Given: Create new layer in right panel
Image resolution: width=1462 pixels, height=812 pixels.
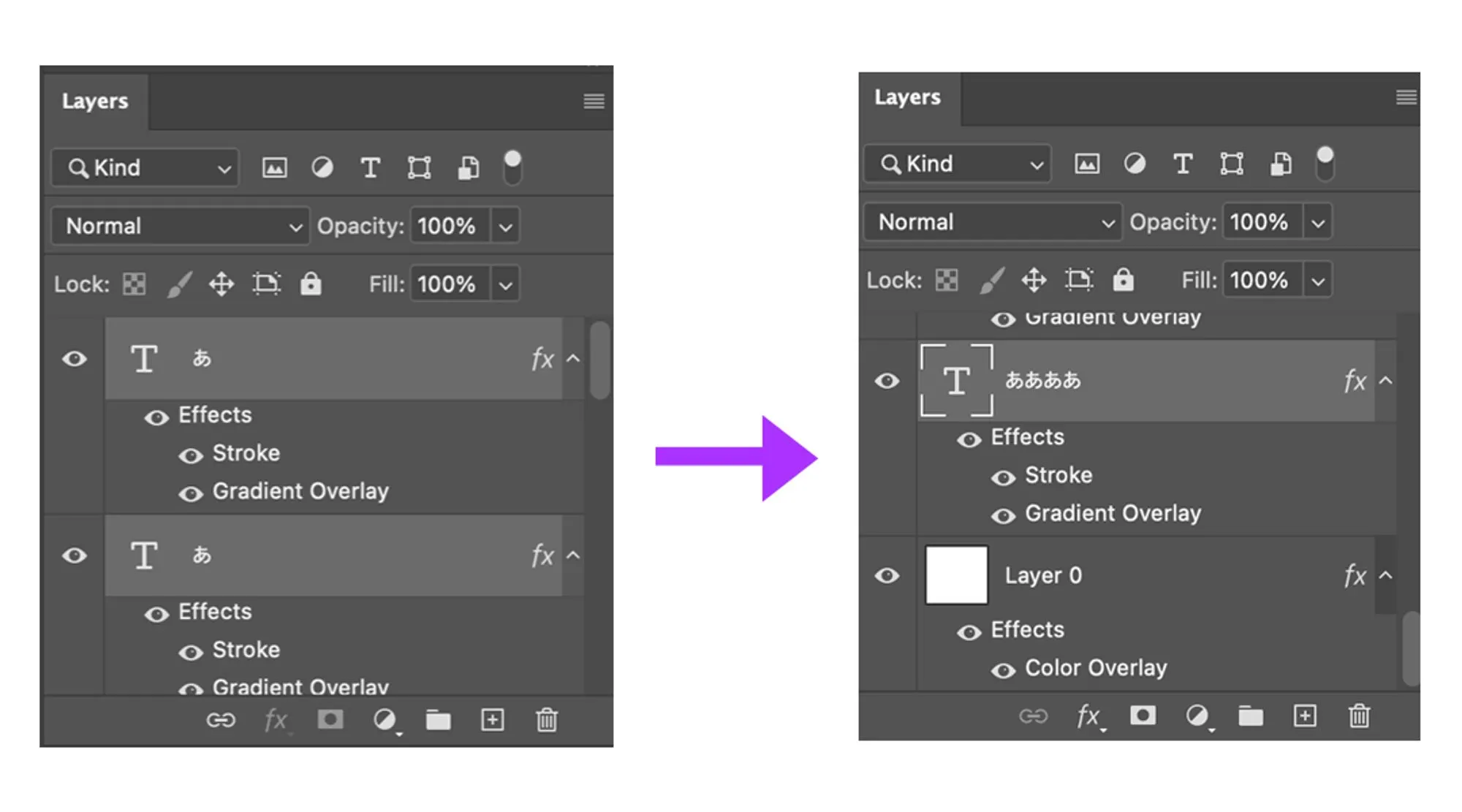Looking at the screenshot, I should point(1305,716).
